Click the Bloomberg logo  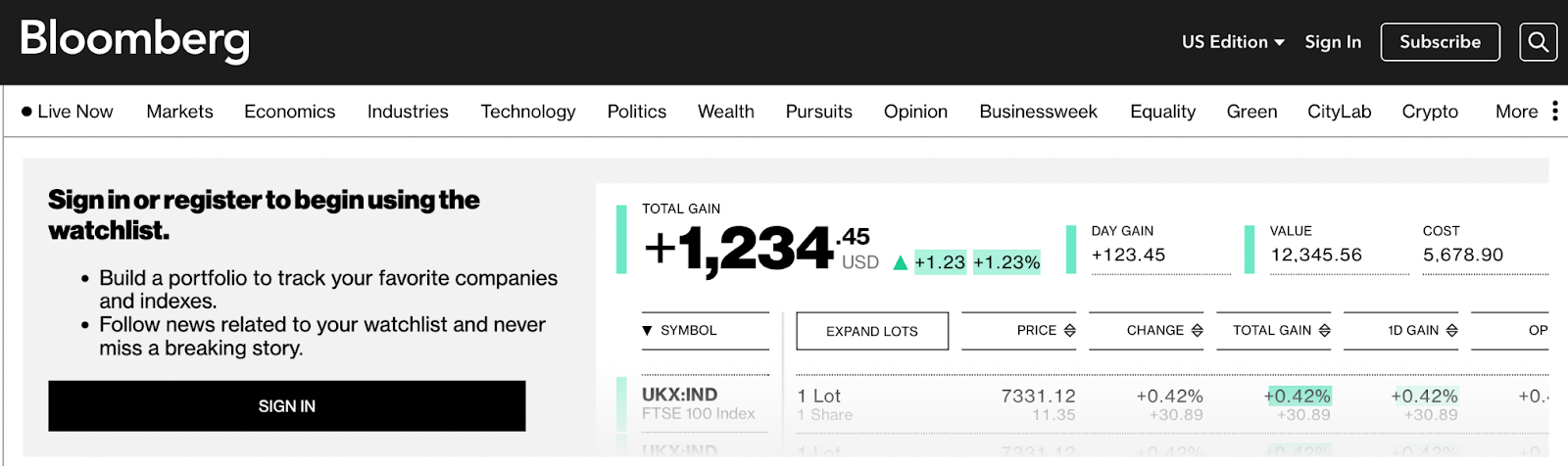[135, 40]
